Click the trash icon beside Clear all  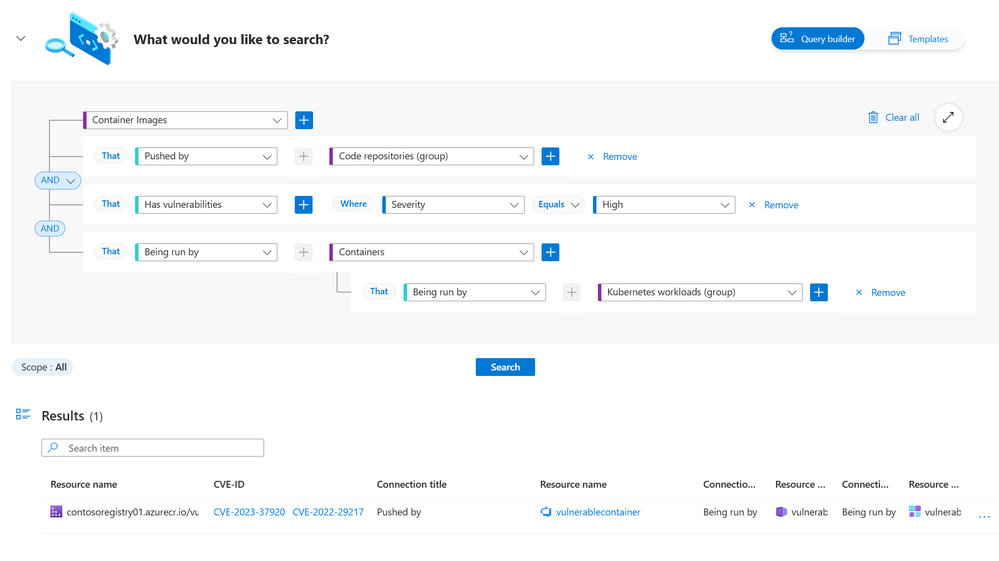(x=873, y=118)
